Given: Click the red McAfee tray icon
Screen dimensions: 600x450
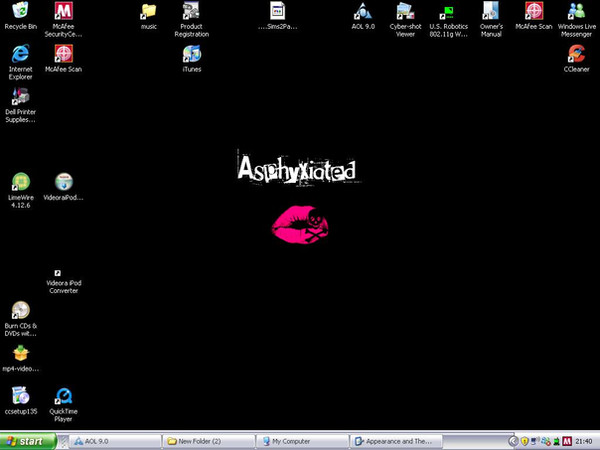Looking at the screenshot, I should coord(567,441).
